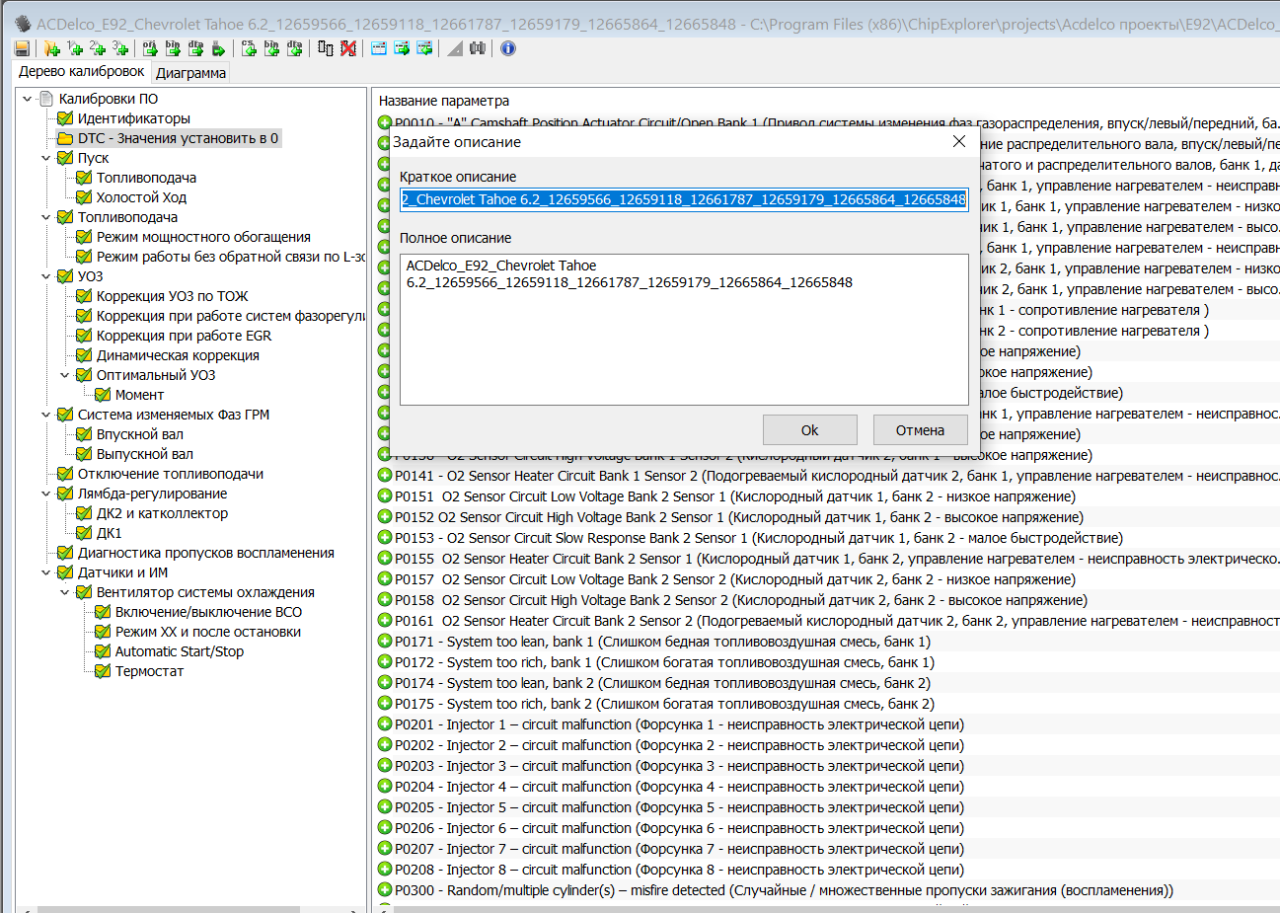Click the save project floppy disk icon
Viewport: 1280px width, 913px height.
pos(21,48)
